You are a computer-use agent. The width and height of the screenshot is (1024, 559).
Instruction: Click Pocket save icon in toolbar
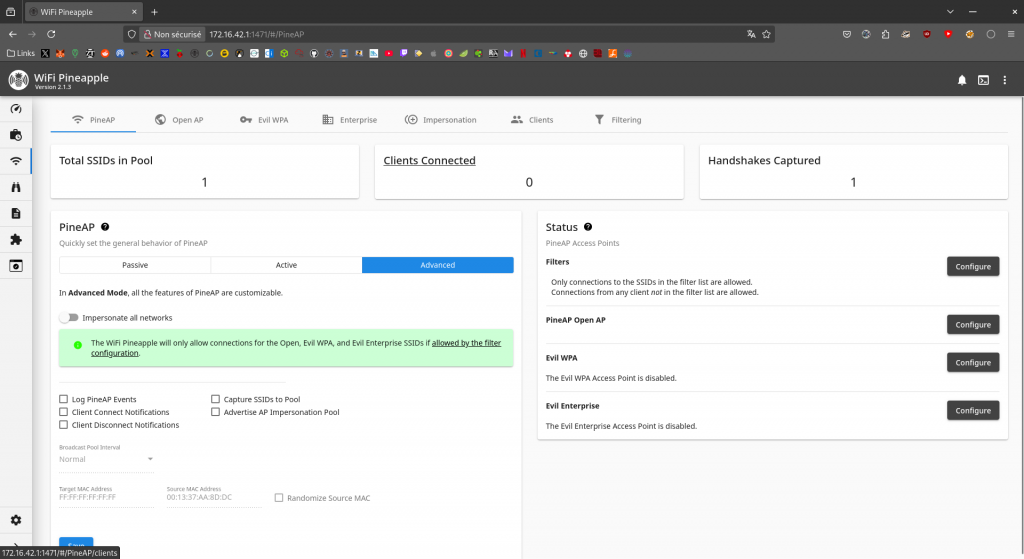[847, 34]
